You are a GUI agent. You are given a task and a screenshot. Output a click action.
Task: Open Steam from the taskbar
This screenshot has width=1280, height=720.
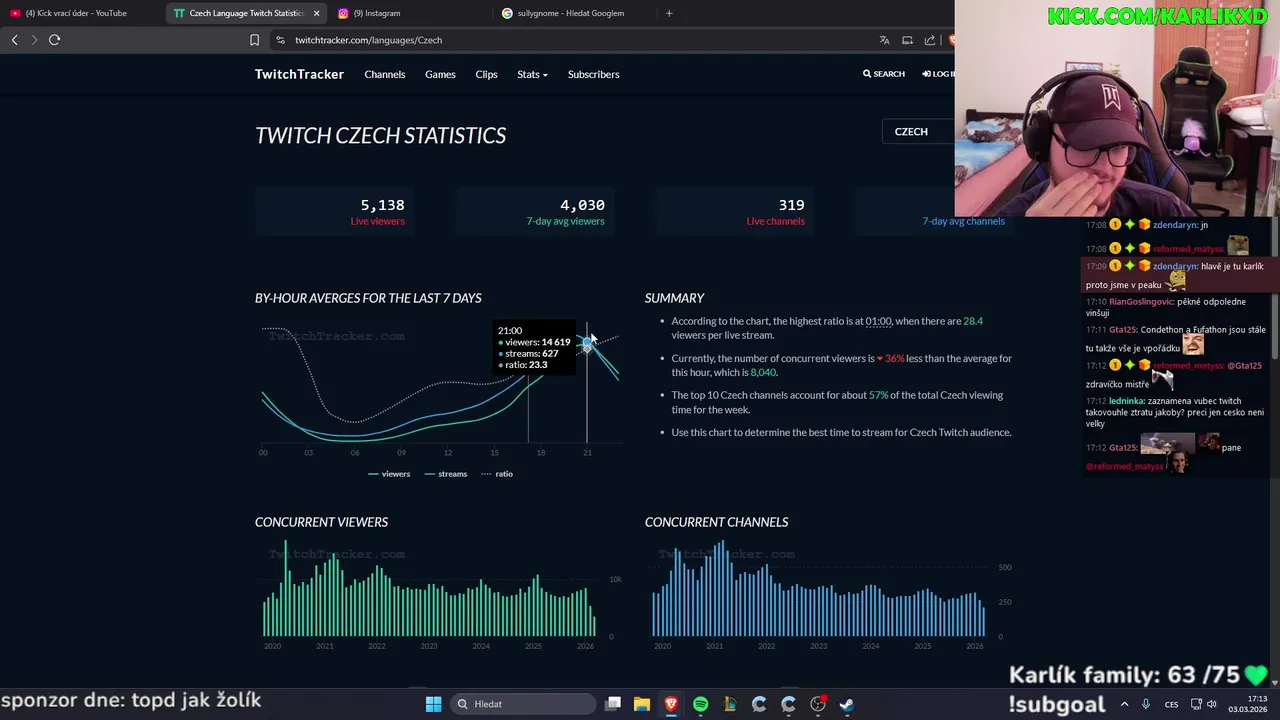click(x=847, y=704)
